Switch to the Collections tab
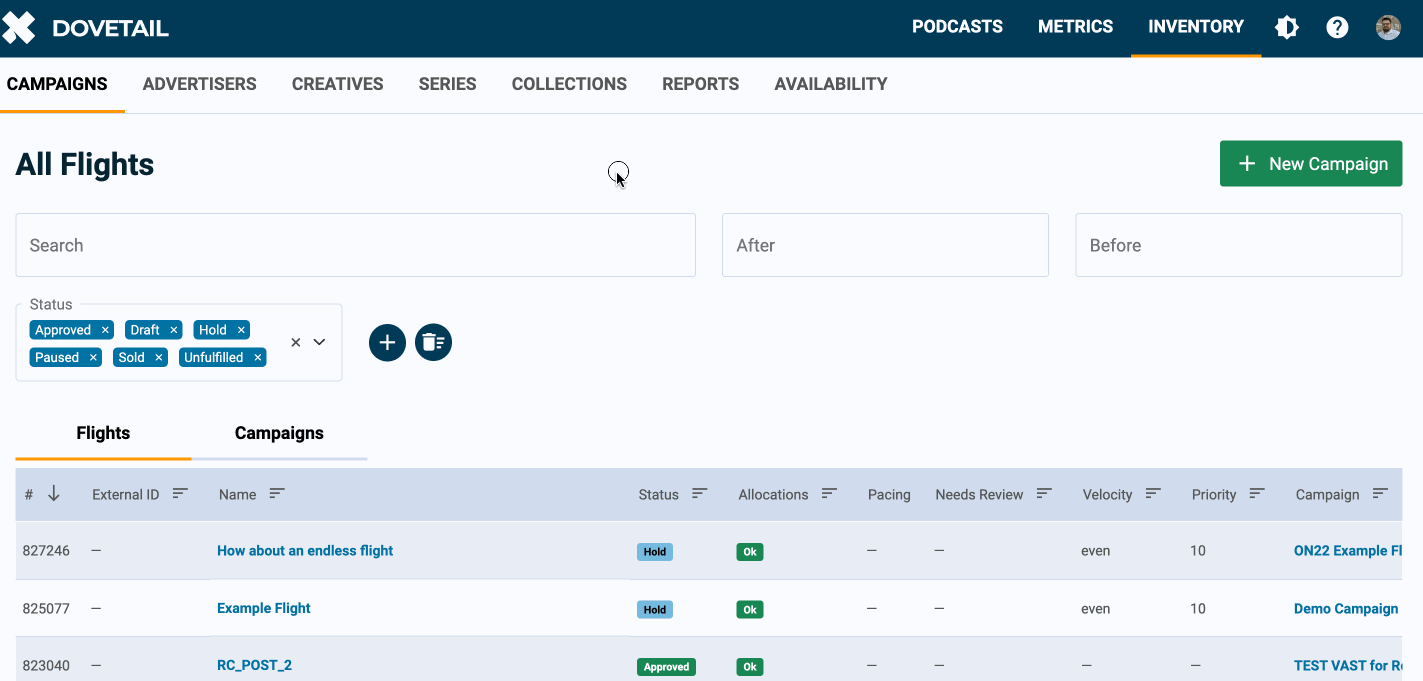 tap(569, 84)
